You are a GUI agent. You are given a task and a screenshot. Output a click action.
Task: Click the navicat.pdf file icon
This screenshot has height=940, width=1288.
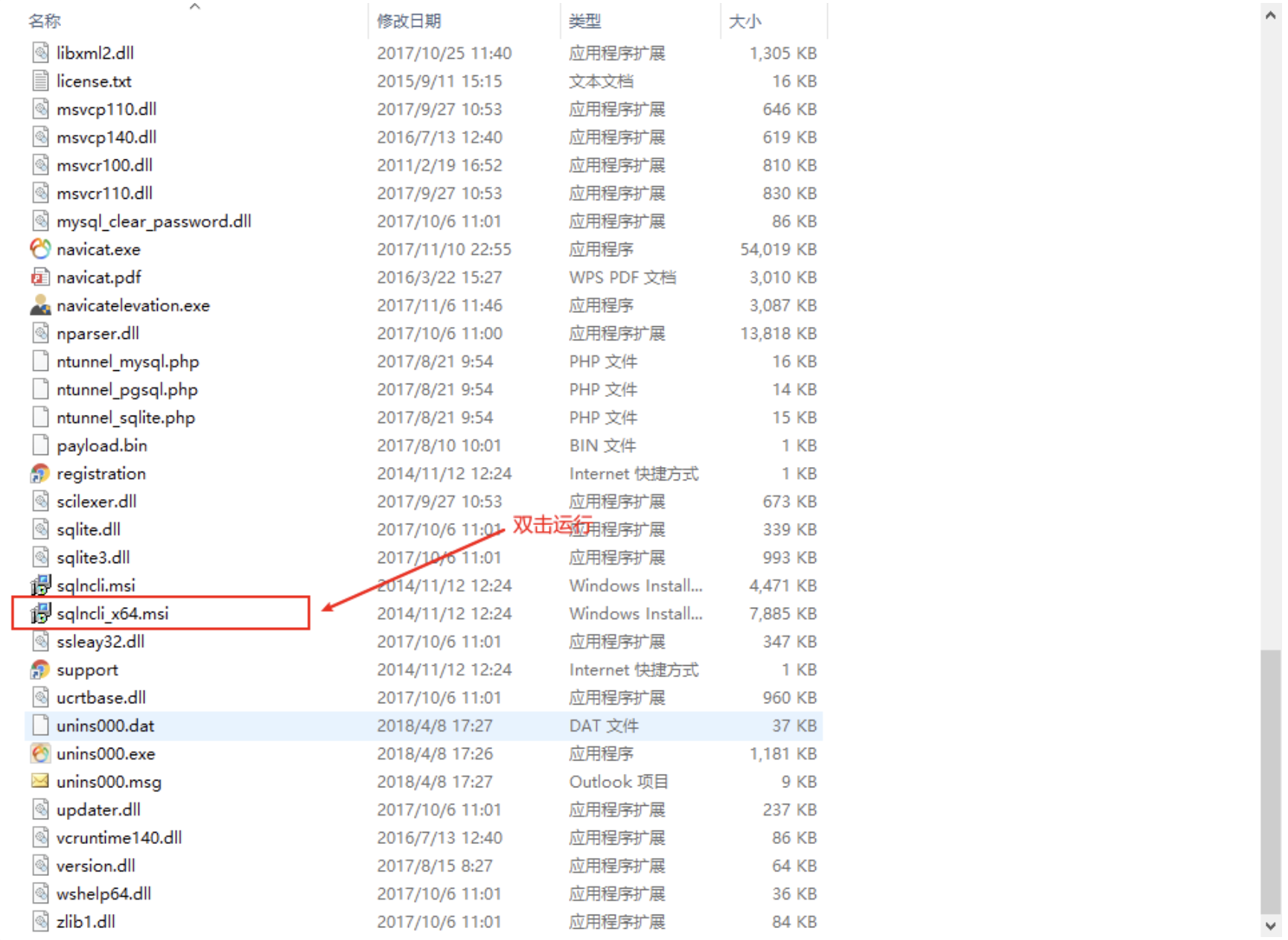tap(40, 277)
